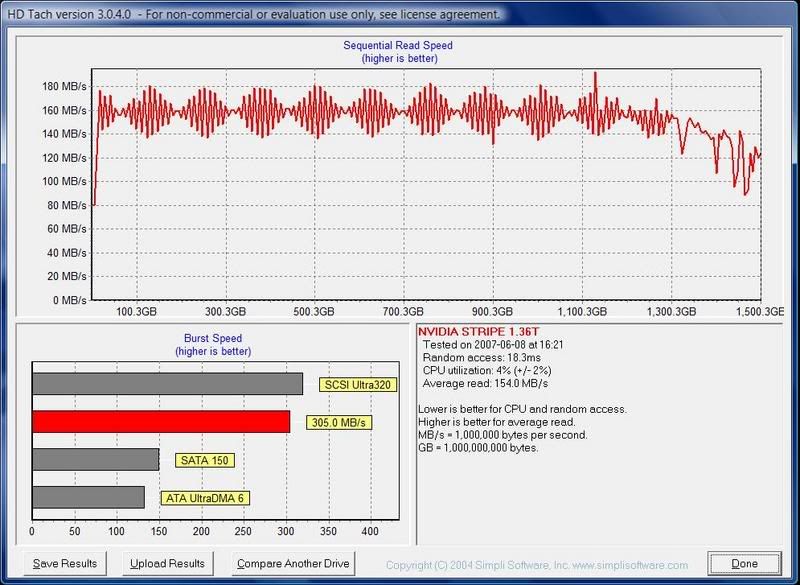Select the 180 MB/s axis label
Image resolution: width=800 pixels, height=585 pixels.
(x=64, y=86)
